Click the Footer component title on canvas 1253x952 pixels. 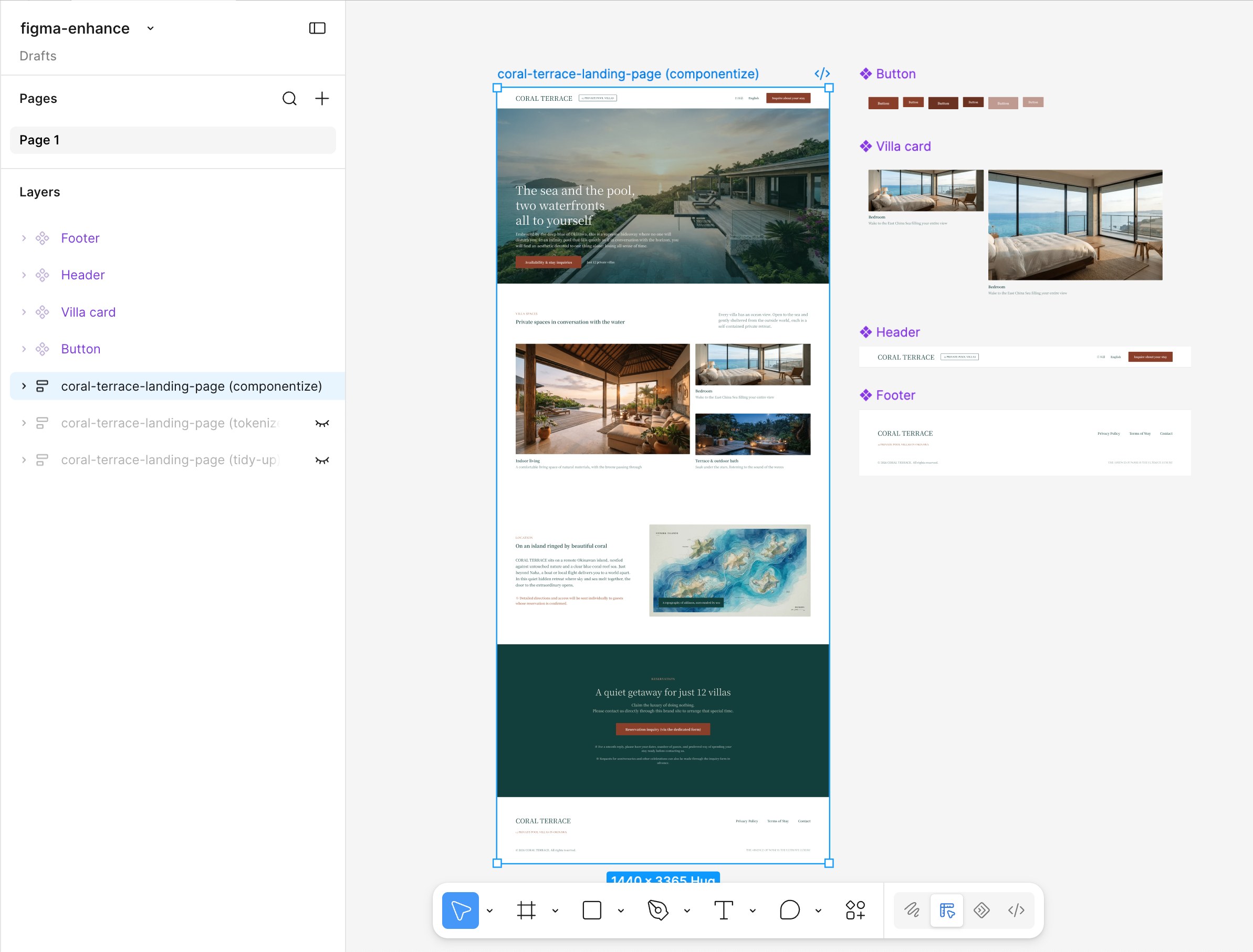pos(895,395)
